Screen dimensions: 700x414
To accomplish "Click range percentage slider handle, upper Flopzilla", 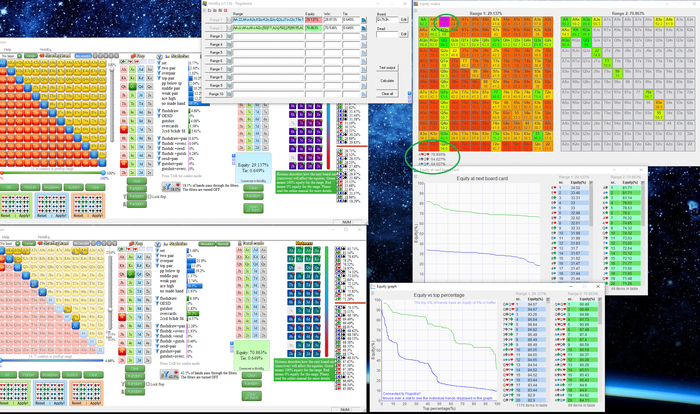I will [x=103, y=173].
